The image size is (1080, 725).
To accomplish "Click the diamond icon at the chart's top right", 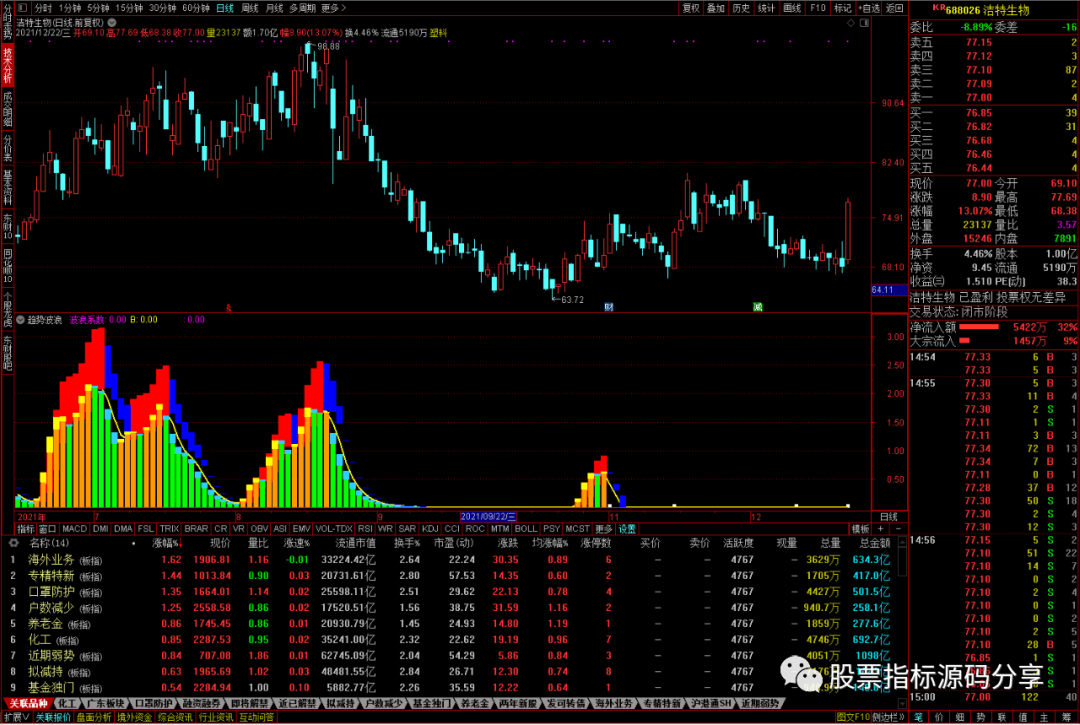I will pyautogui.click(x=851, y=23).
